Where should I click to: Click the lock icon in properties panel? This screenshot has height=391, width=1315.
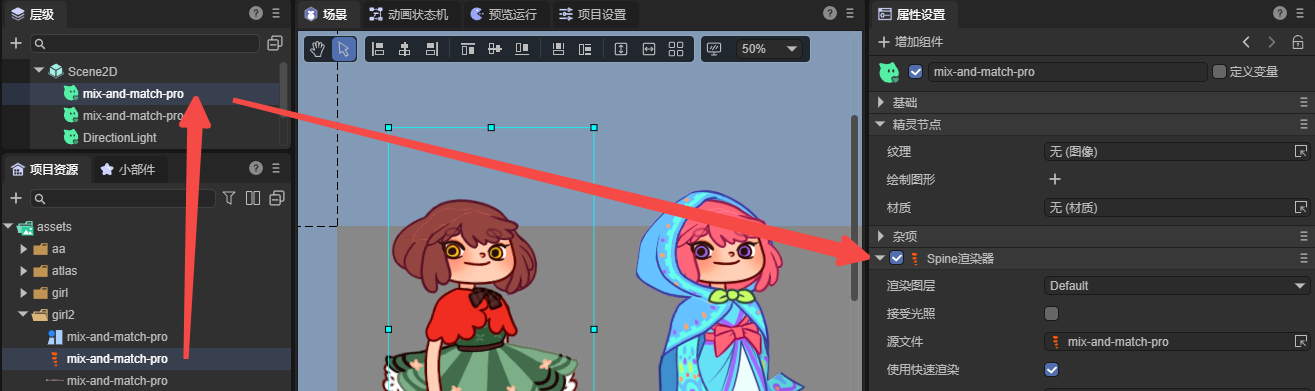click(x=1297, y=42)
